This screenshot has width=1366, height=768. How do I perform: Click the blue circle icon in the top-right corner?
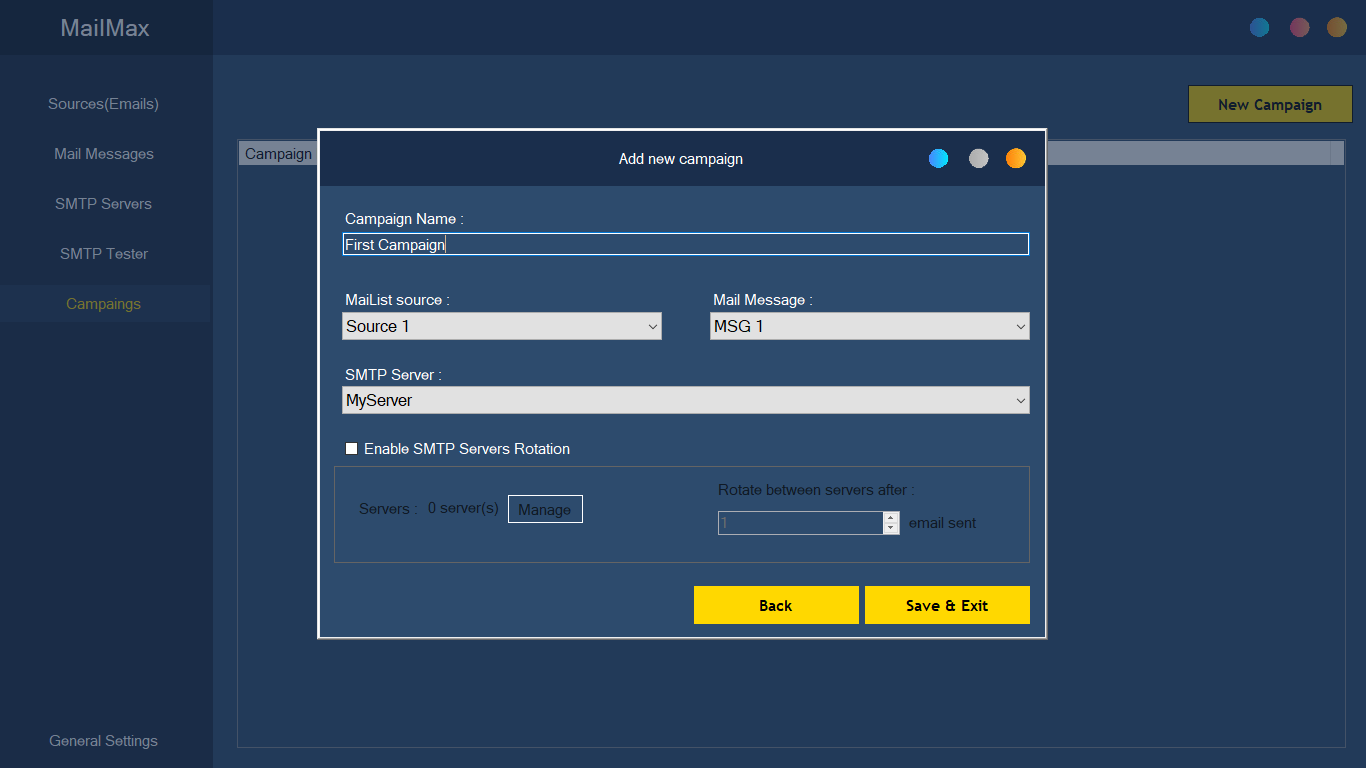coord(1259,27)
